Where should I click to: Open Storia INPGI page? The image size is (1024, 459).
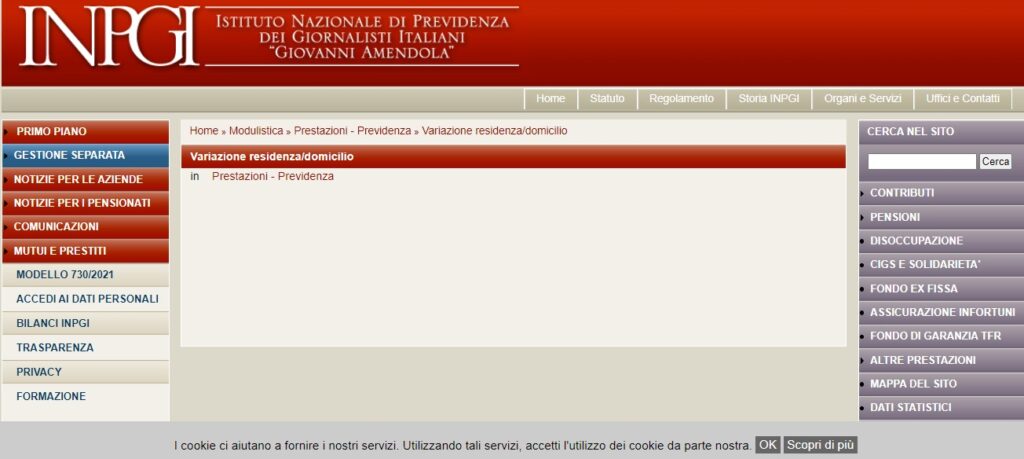pyautogui.click(x=768, y=99)
